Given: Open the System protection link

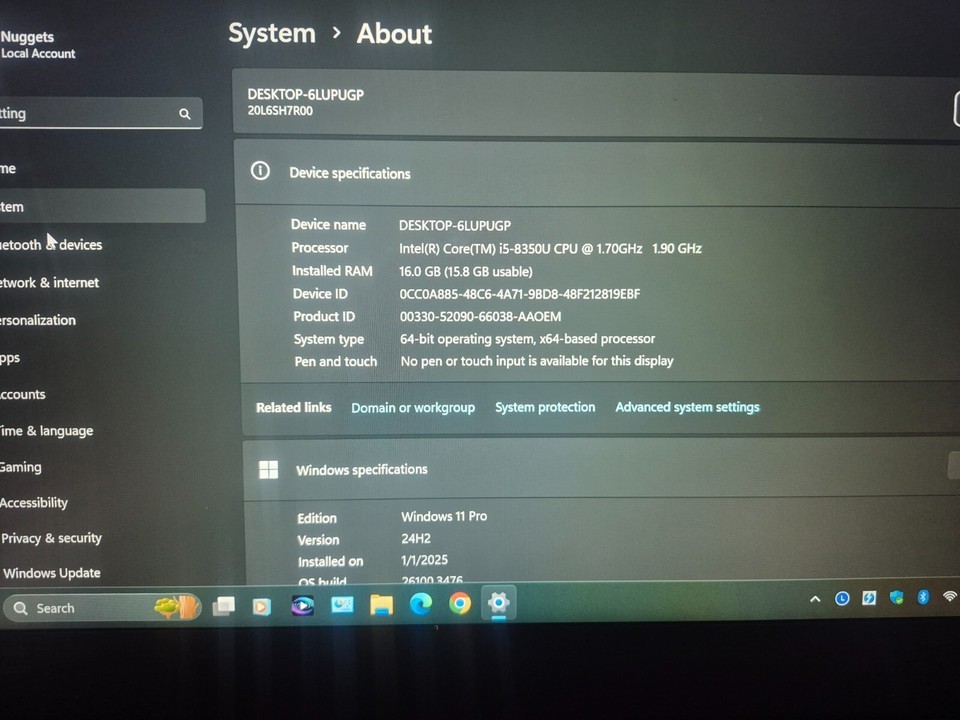Looking at the screenshot, I should coord(545,407).
